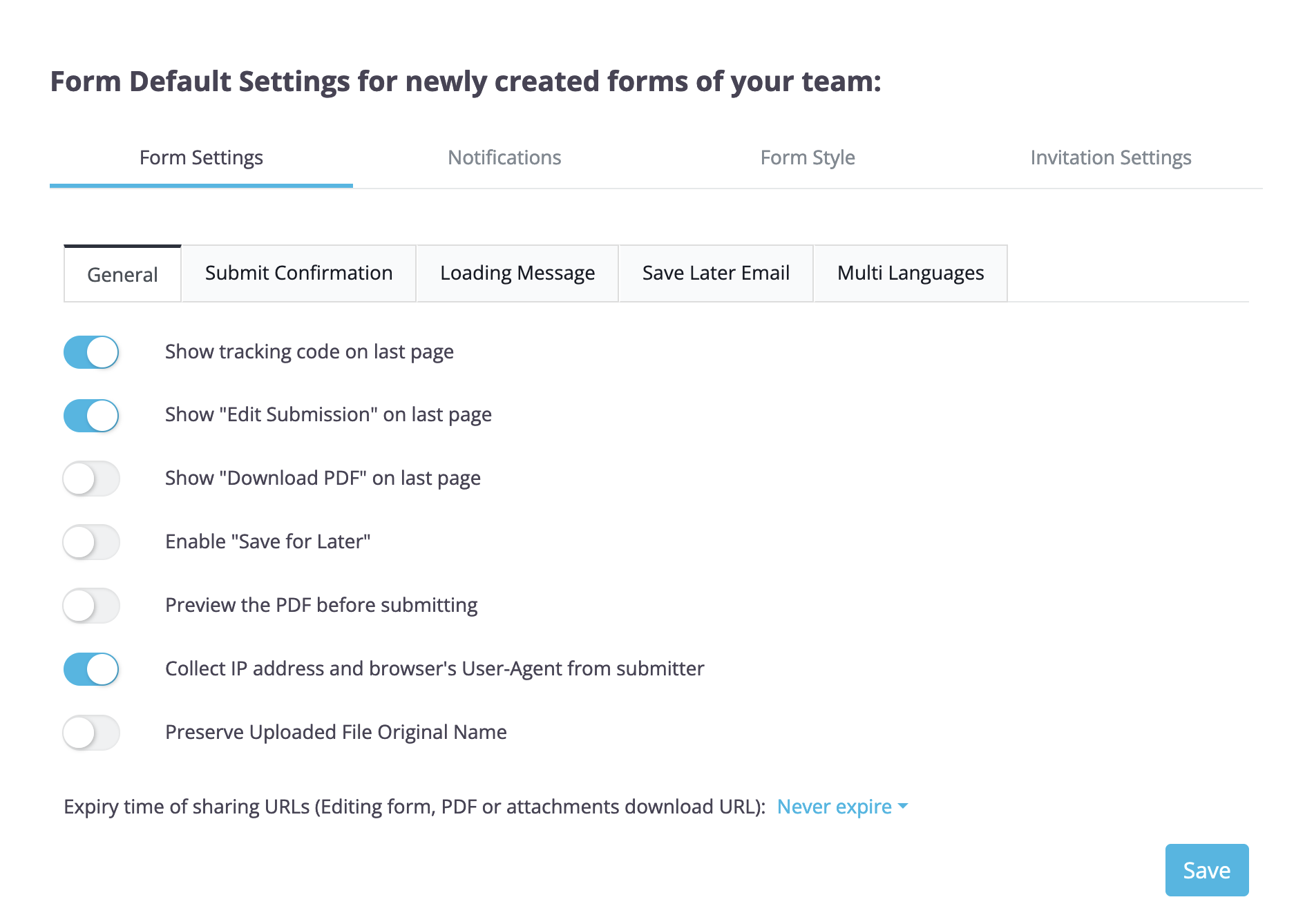
Task: Enable "Download PDF" on last page
Action: coord(91,479)
